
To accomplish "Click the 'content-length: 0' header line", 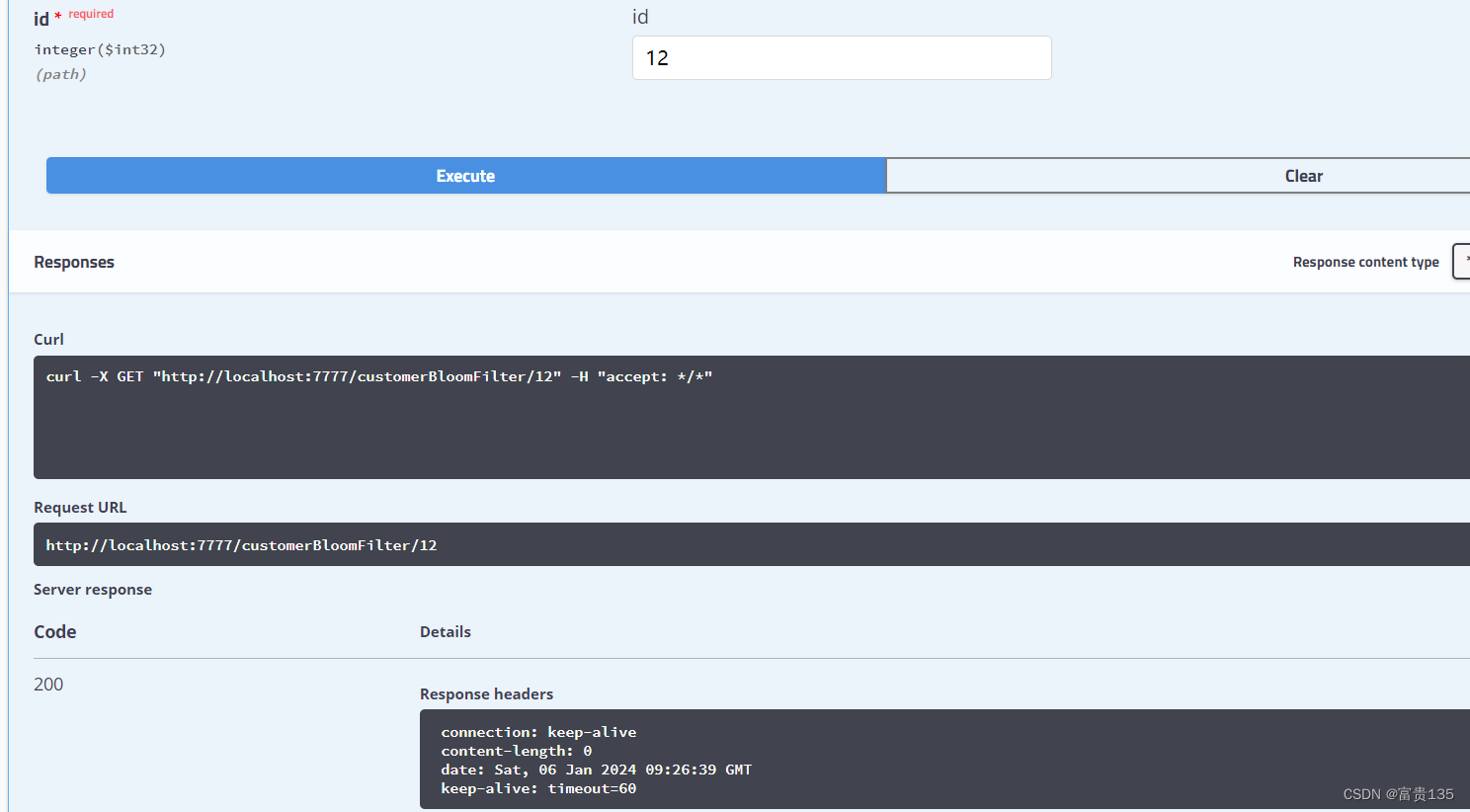I will coord(517,751).
